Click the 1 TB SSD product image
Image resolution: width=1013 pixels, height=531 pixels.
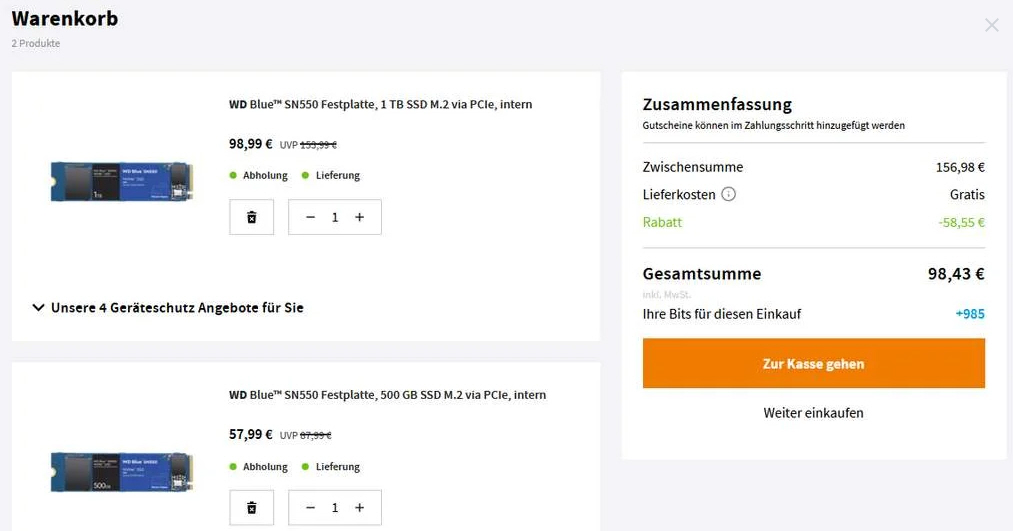pos(121,180)
